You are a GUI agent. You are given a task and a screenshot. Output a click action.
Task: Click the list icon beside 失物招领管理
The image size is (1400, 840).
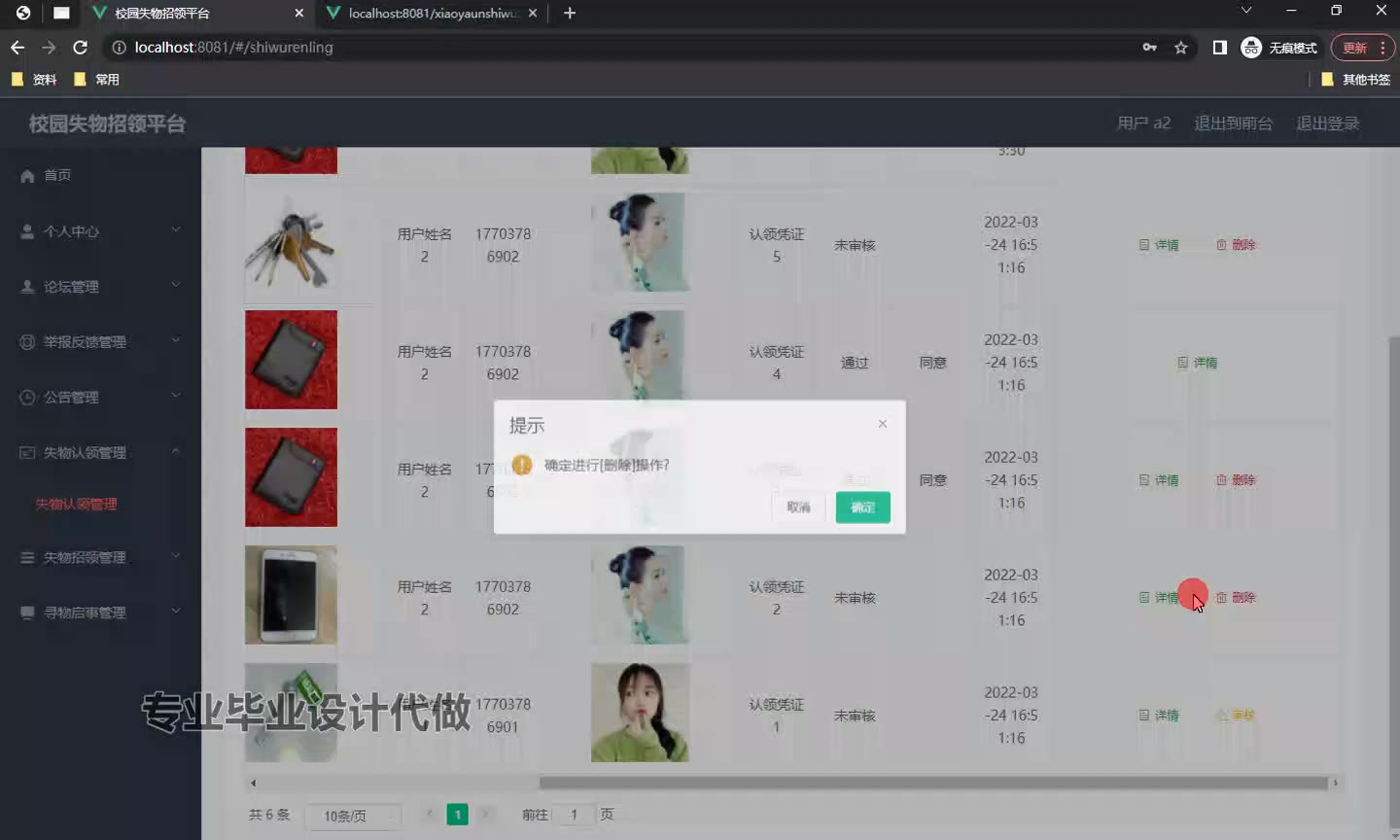(27, 557)
